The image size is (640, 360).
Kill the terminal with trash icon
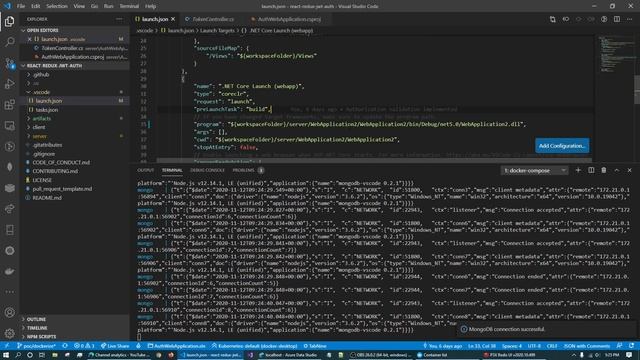click(x=604, y=170)
